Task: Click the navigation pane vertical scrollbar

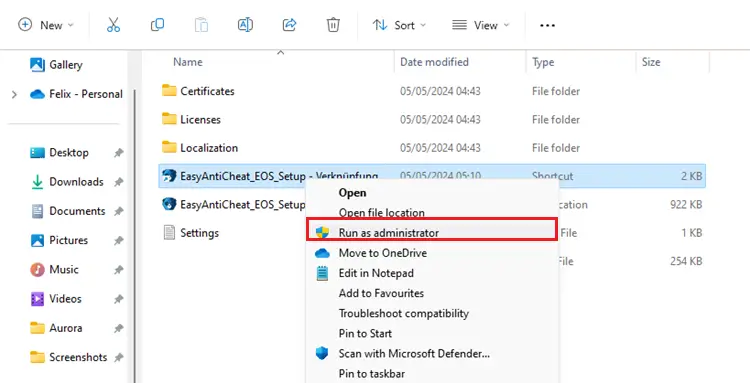Action: pyautogui.click(x=135, y=237)
